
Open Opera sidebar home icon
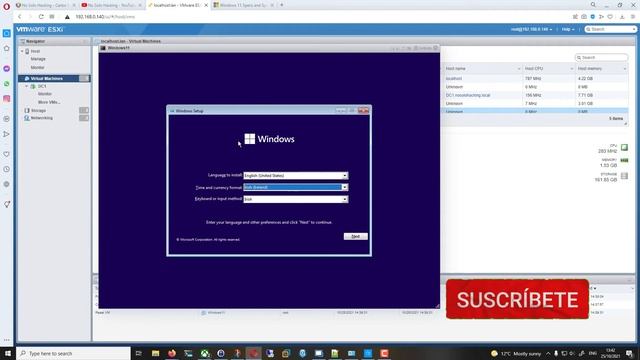7,49
